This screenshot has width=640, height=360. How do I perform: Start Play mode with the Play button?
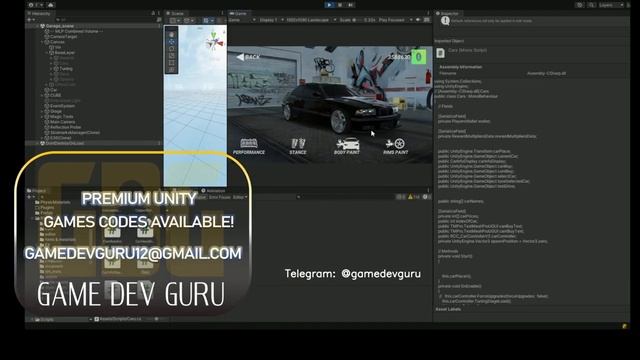click(329, 5)
